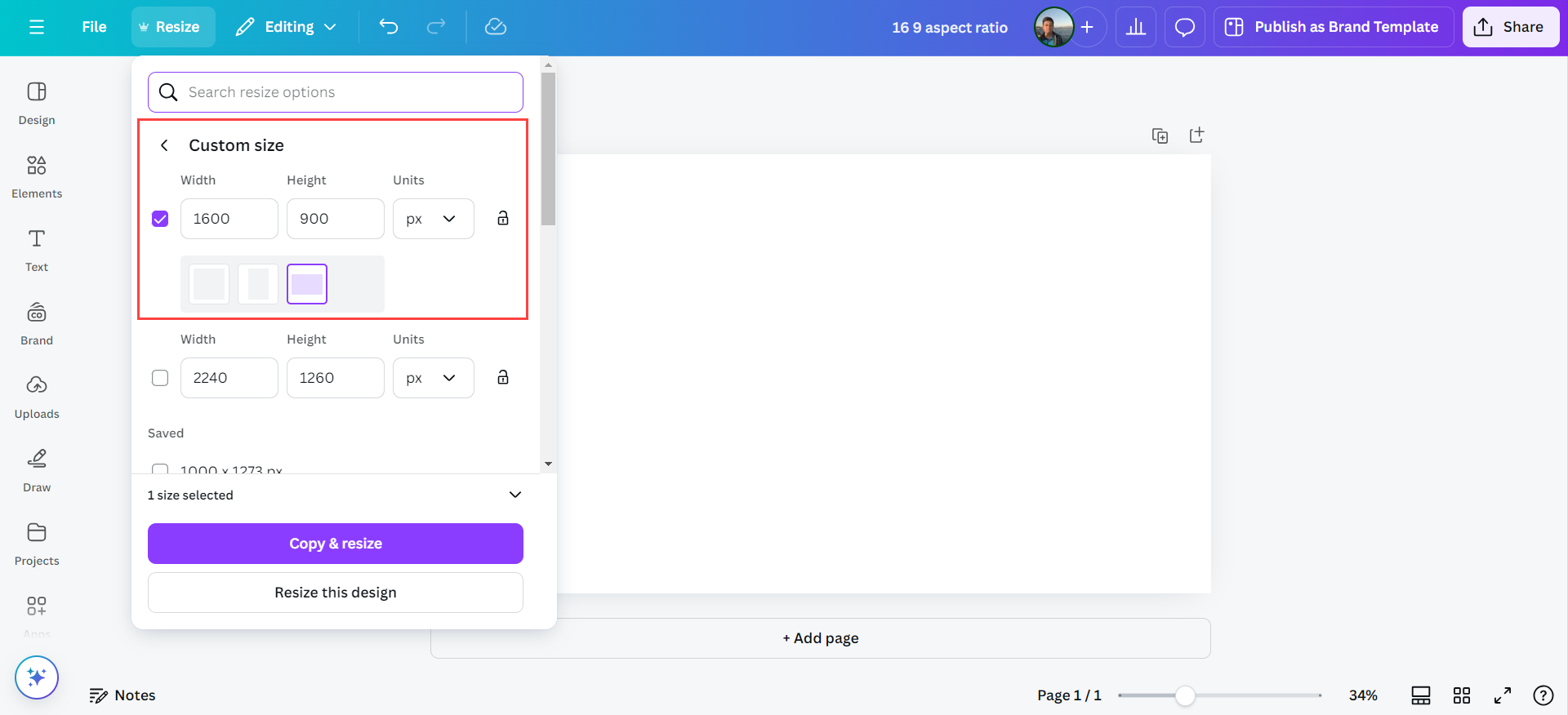Click the Height field showing 1260
Viewport: 1568px width, 715px height.
pyautogui.click(x=336, y=378)
